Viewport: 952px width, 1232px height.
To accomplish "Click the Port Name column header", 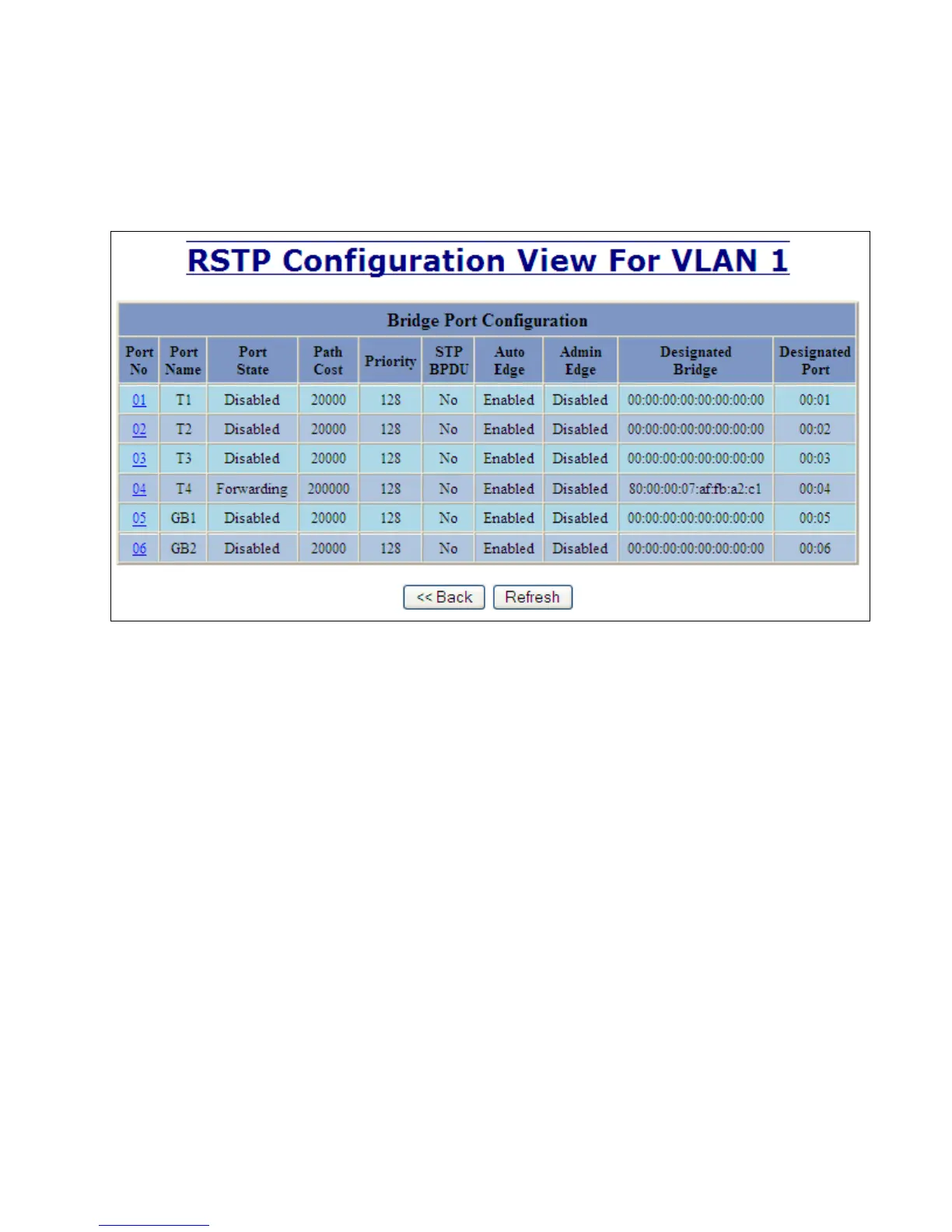I will [184, 361].
